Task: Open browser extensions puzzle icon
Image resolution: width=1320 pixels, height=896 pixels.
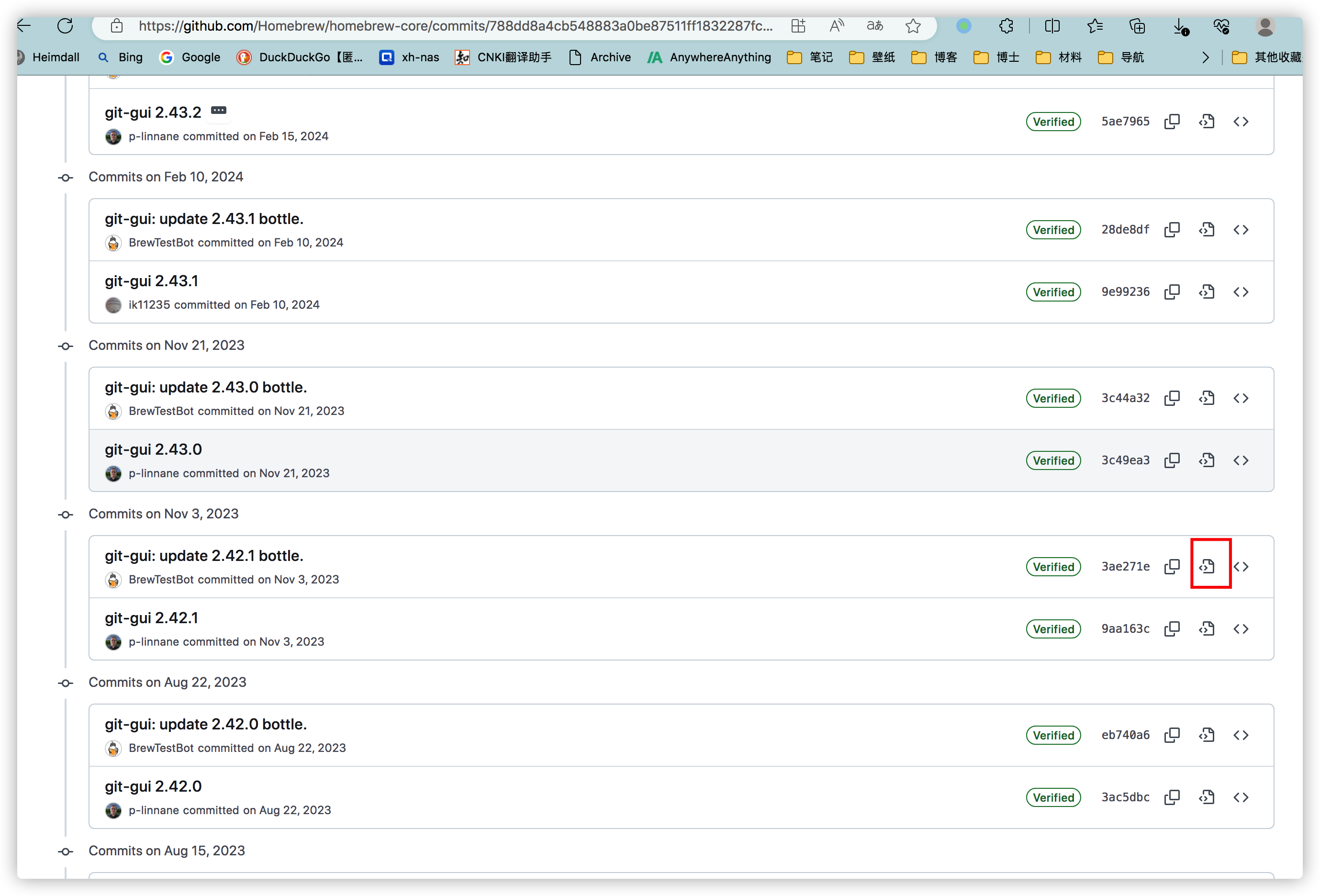Action: [1006, 26]
